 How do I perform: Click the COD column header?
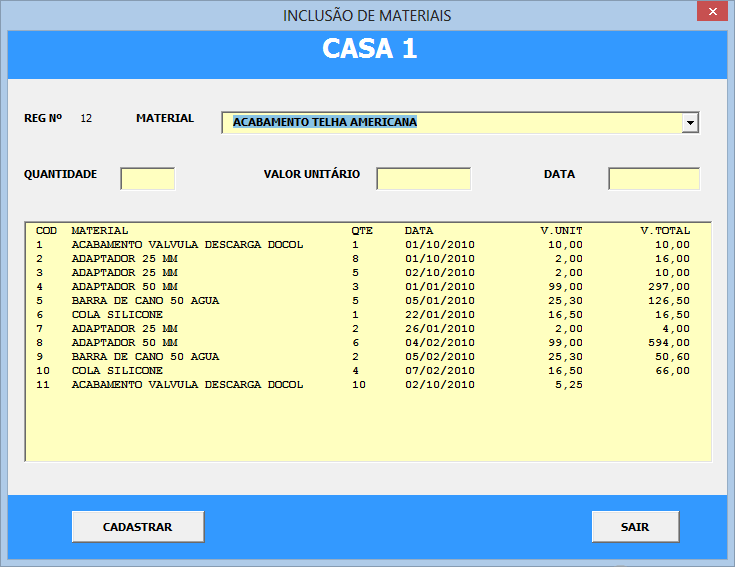pyautogui.click(x=46, y=231)
